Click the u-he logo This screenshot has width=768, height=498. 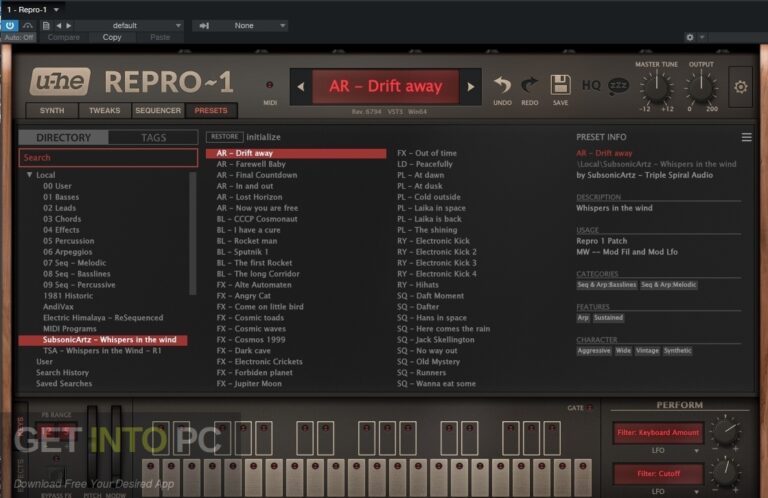60,81
